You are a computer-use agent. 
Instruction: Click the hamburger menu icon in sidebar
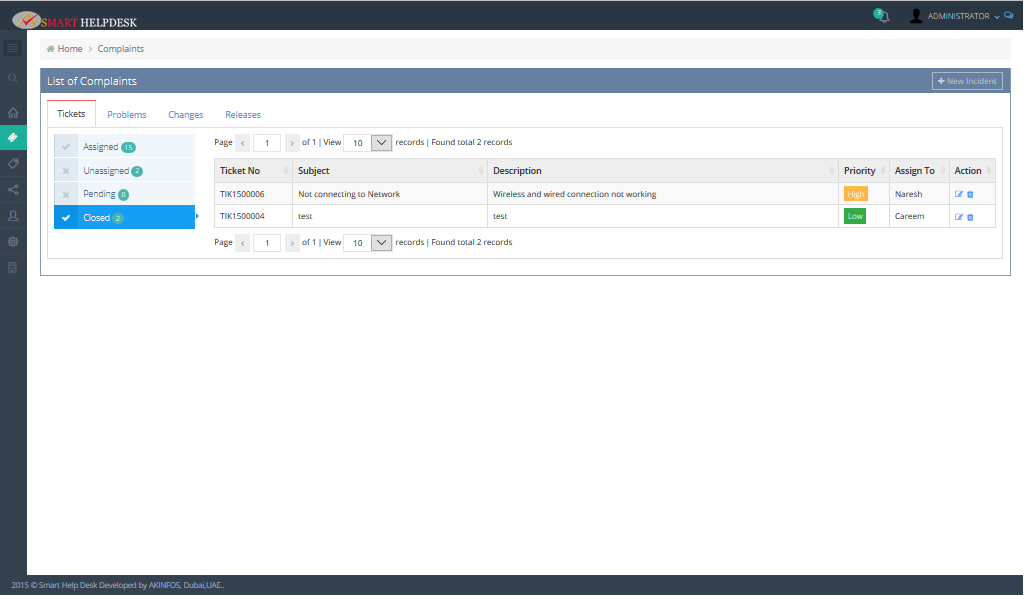[x=13, y=48]
